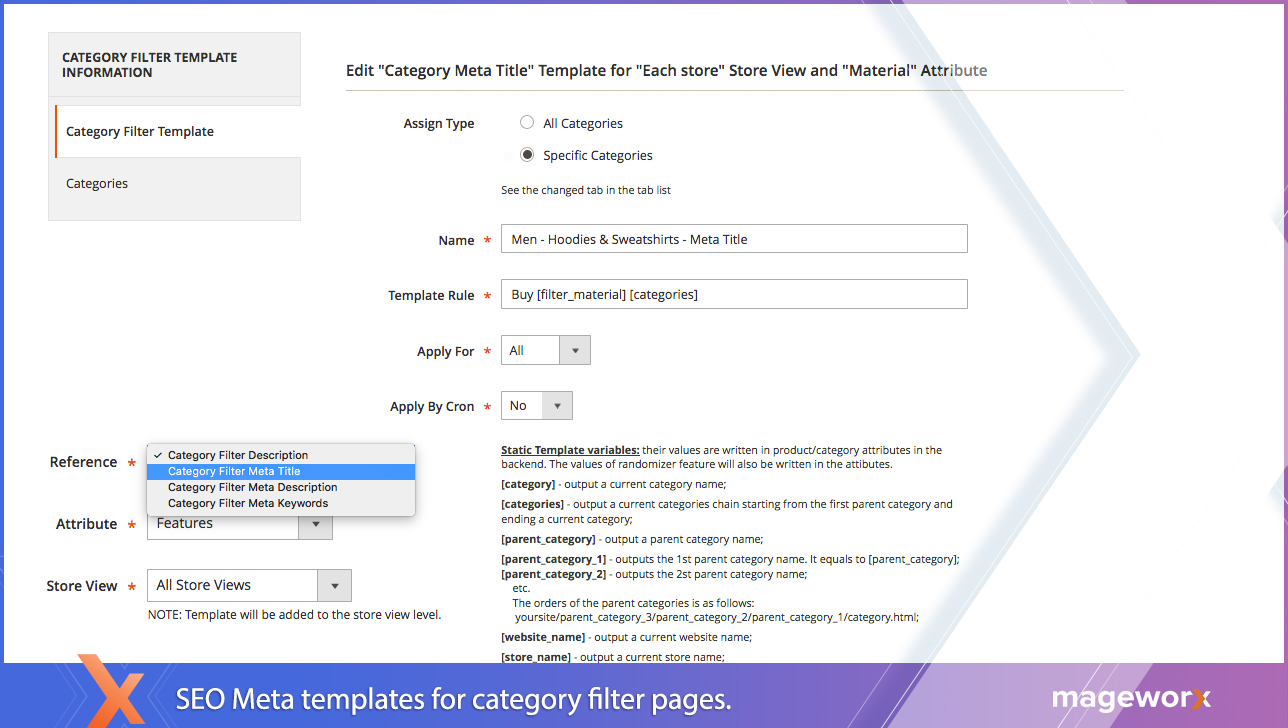The image size is (1288, 728).
Task: Choose Category Filter Meta Title option
Action: [x=281, y=471]
